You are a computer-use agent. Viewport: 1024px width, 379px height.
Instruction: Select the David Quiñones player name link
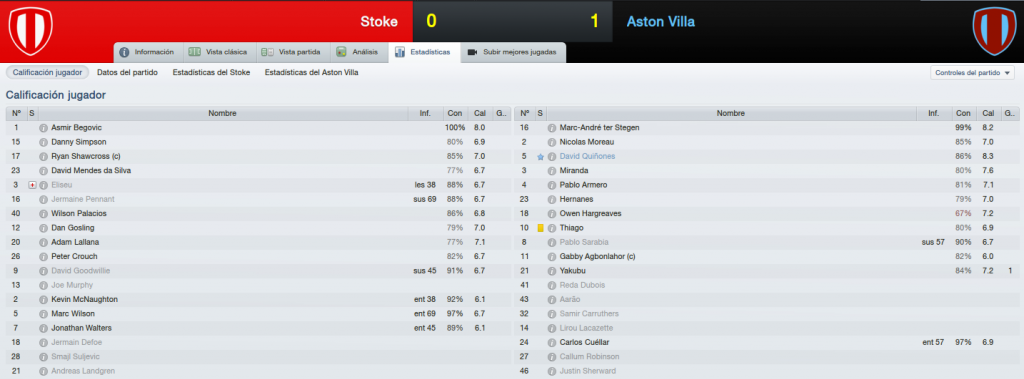coord(587,157)
